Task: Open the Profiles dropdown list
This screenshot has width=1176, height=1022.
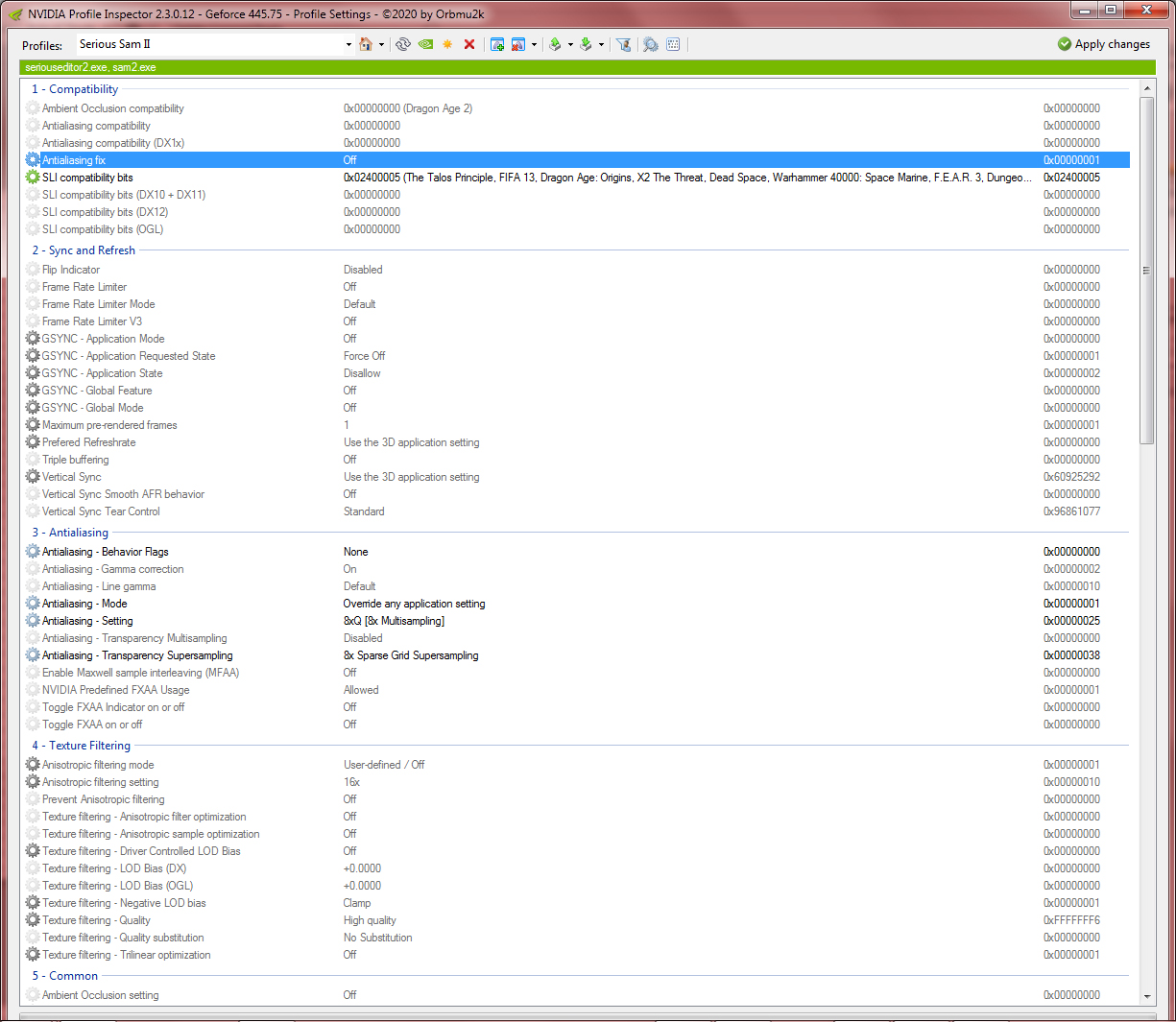Action: point(348,44)
